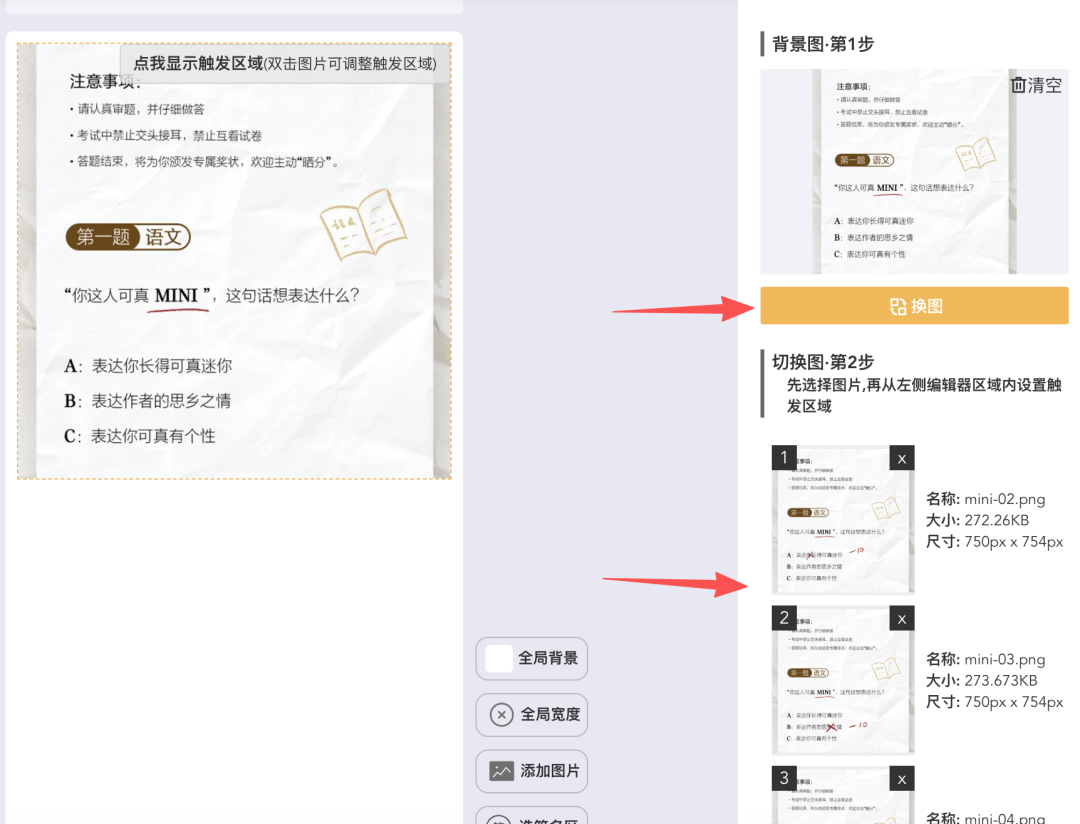Screen dimensions: 1080x824
Task: Click the 切换图·第2步 heading
Action: point(822,362)
